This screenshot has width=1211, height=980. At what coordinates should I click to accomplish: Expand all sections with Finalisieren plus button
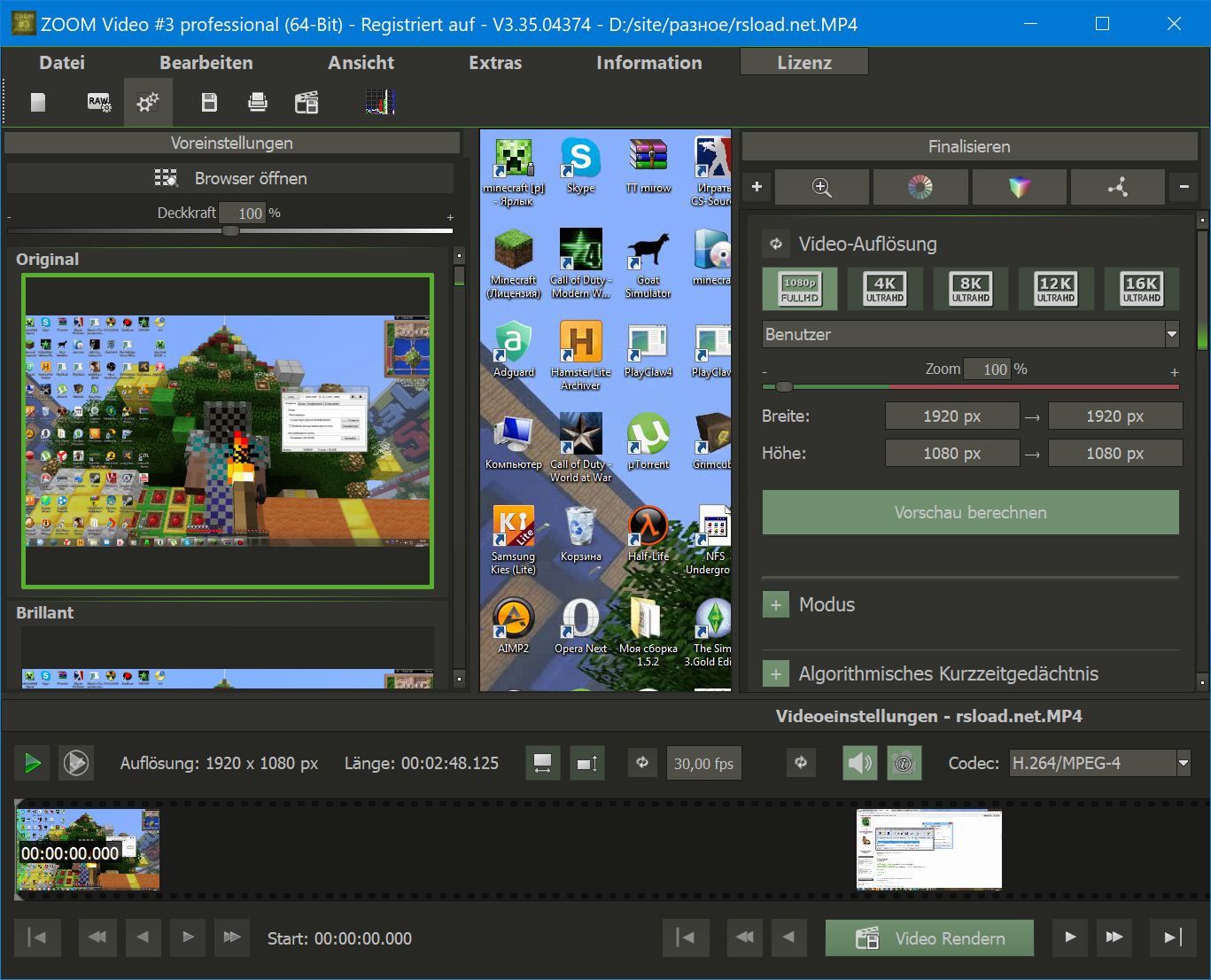[757, 187]
